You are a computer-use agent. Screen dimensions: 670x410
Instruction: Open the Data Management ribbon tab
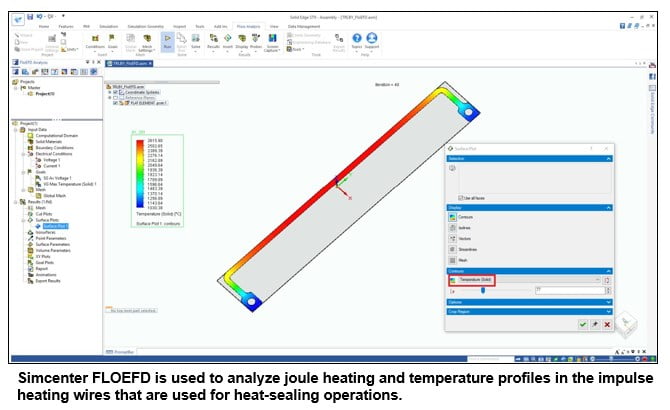pos(303,26)
